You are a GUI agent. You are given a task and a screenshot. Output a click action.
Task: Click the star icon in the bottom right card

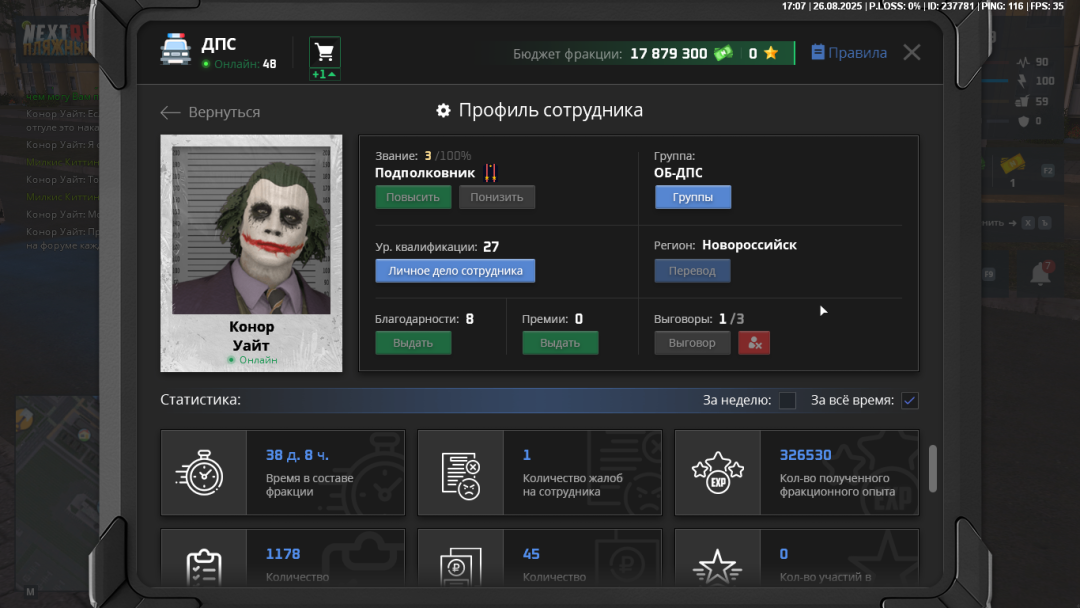(x=718, y=567)
